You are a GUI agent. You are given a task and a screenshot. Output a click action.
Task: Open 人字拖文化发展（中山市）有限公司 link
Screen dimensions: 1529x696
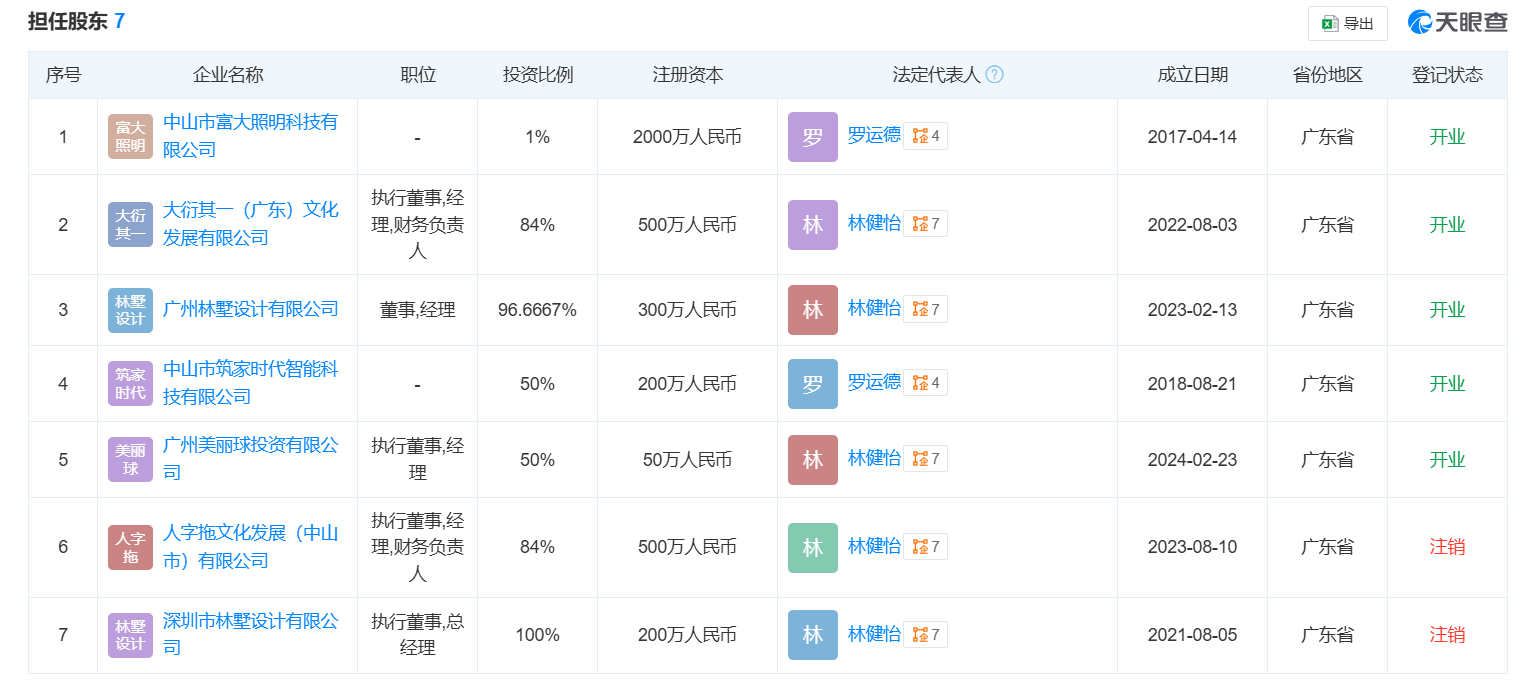coord(250,546)
